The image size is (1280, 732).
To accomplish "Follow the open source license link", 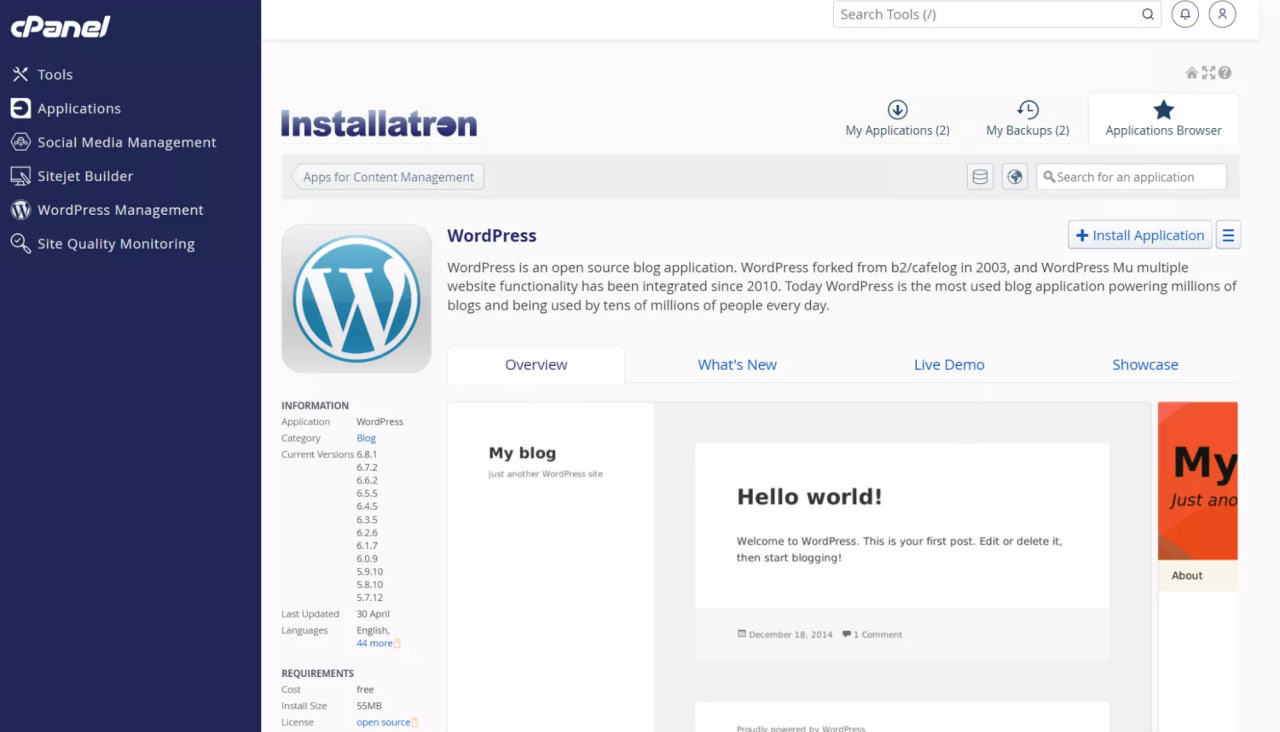I will coord(382,721).
